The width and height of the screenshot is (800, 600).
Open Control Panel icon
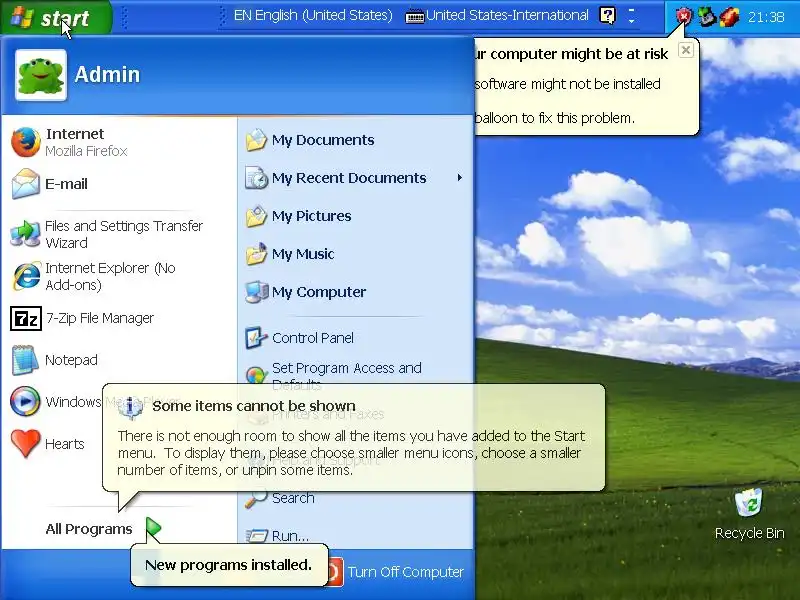[x=256, y=338]
